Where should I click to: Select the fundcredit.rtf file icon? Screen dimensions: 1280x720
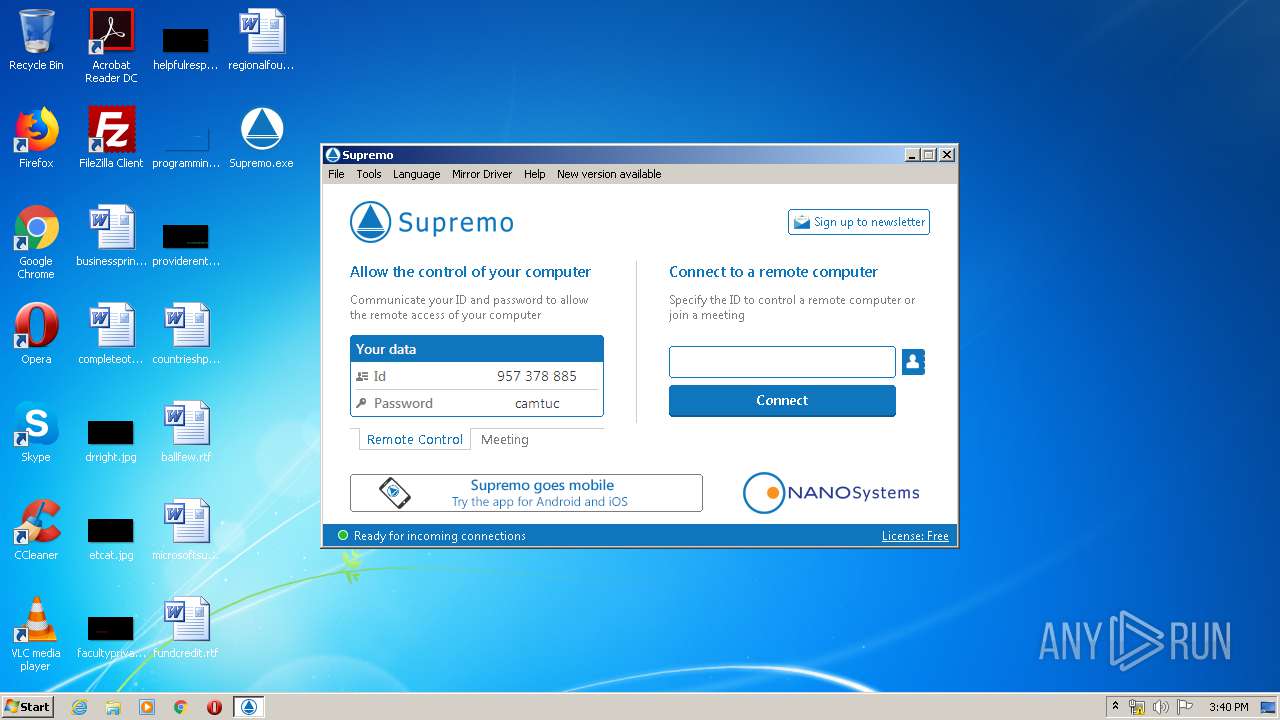(186, 628)
